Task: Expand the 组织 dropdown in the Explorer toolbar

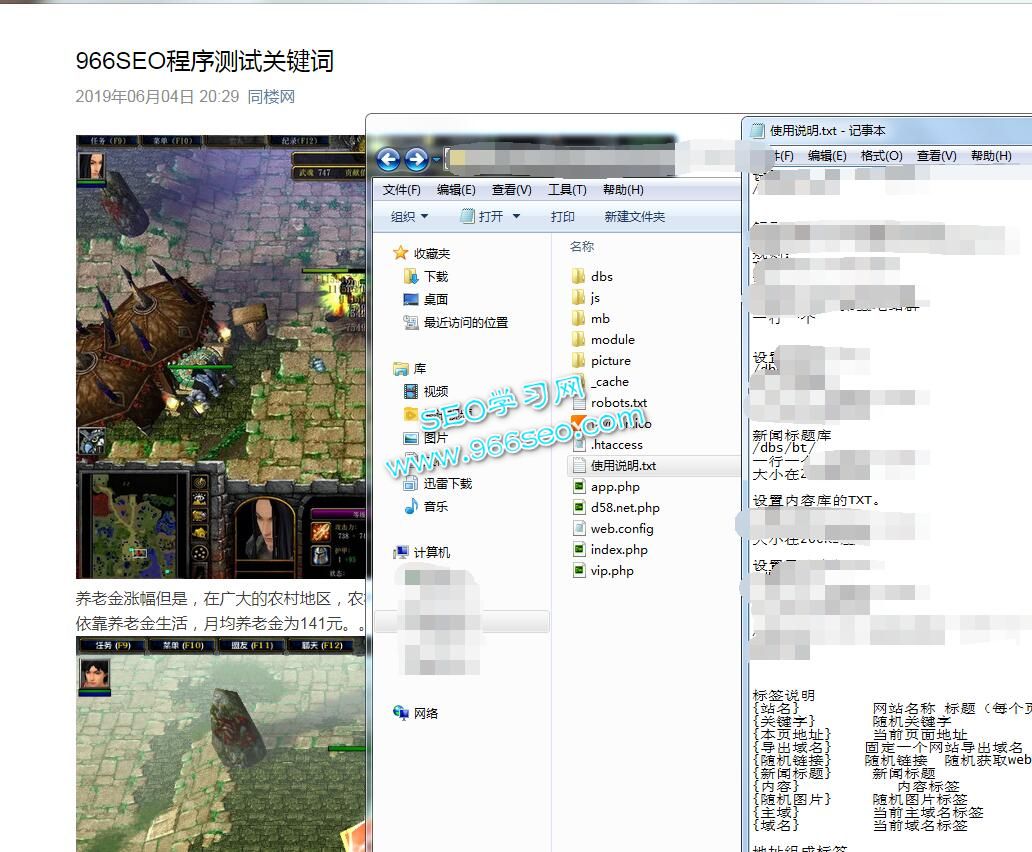Action: [x=409, y=216]
